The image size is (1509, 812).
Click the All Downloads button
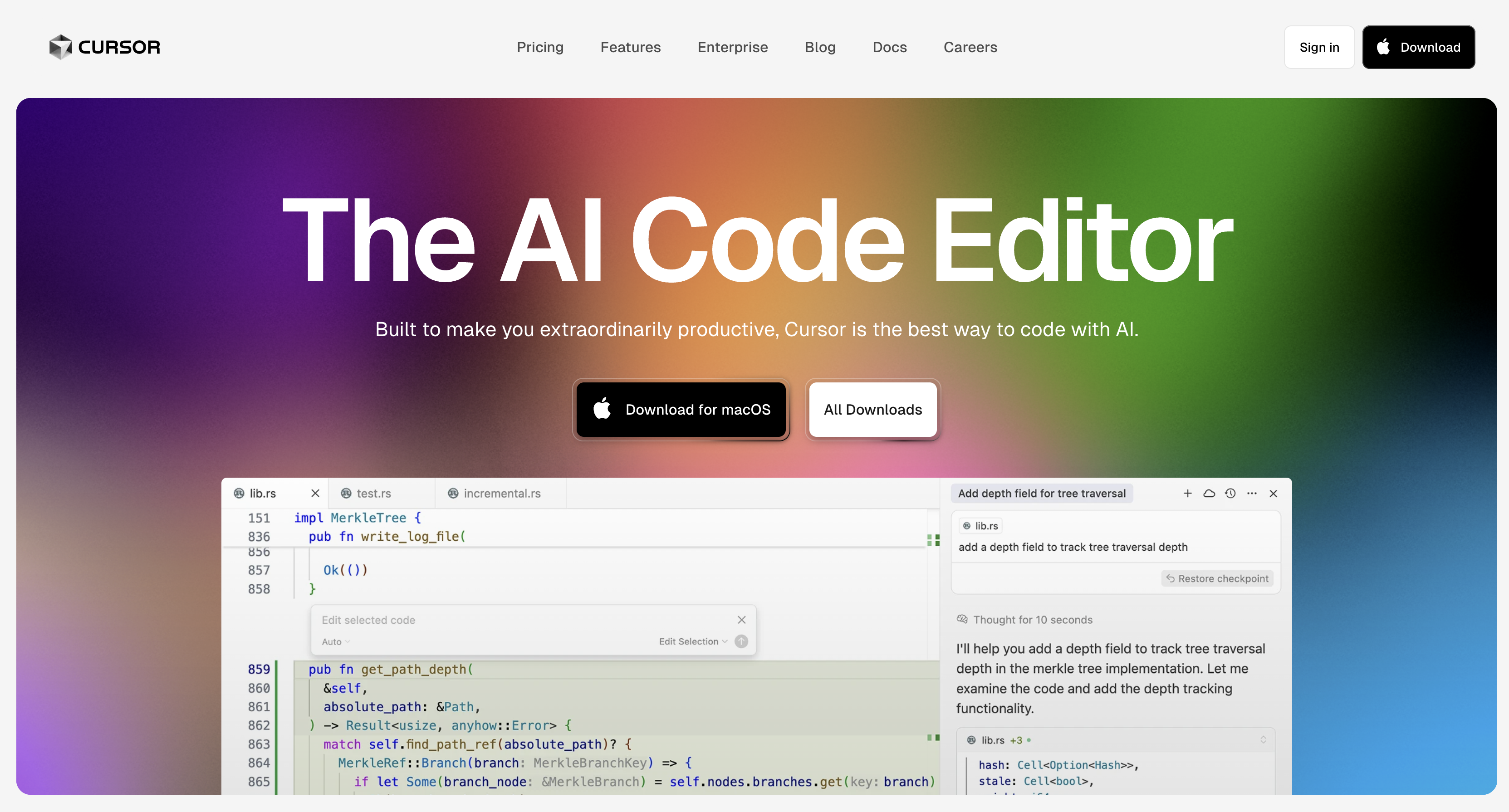pos(872,410)
